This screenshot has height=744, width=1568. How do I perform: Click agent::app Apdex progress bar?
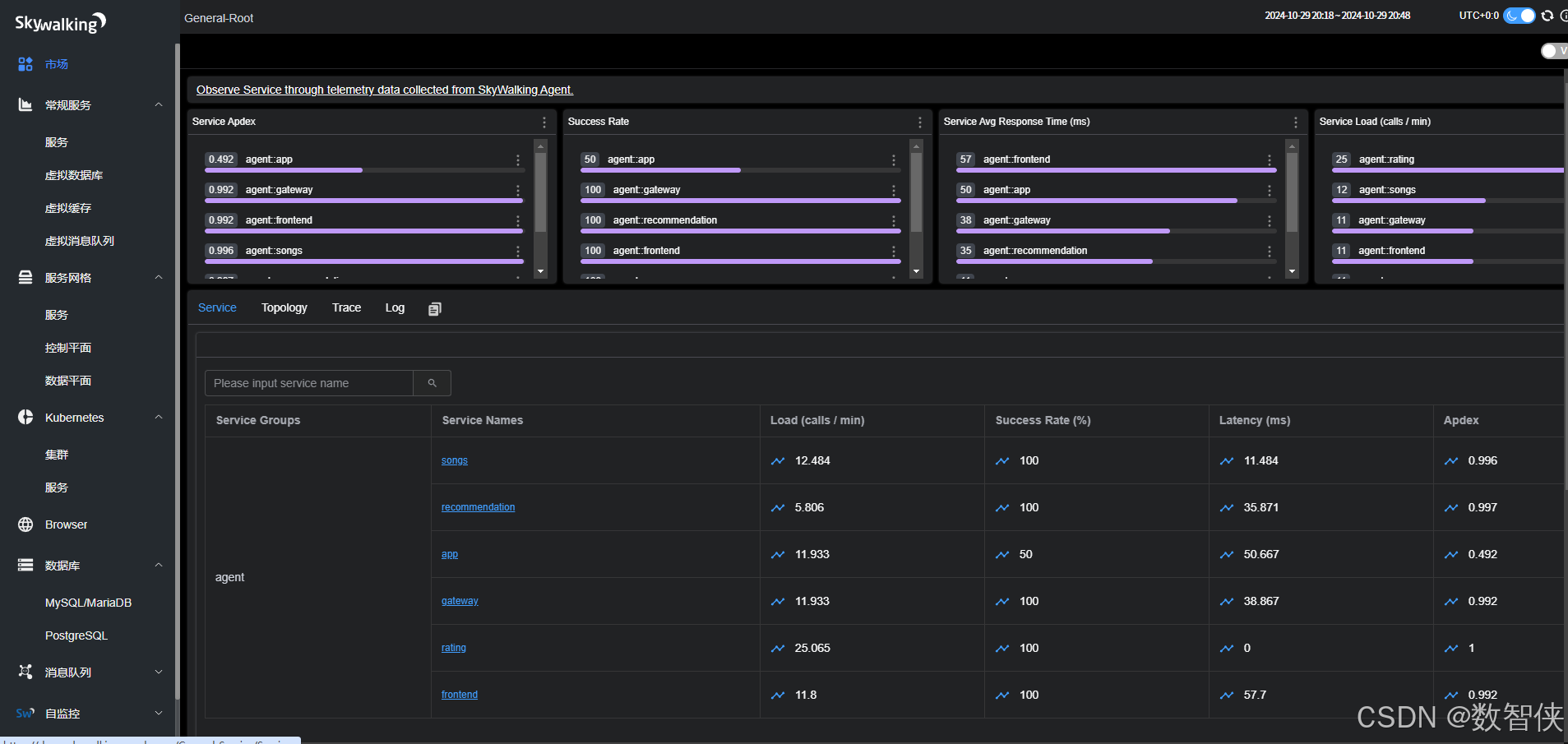[364, 170]
